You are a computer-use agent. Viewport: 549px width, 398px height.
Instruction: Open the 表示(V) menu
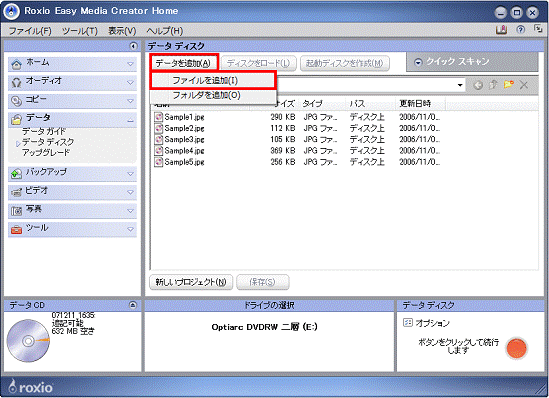(x=122, y=31)
